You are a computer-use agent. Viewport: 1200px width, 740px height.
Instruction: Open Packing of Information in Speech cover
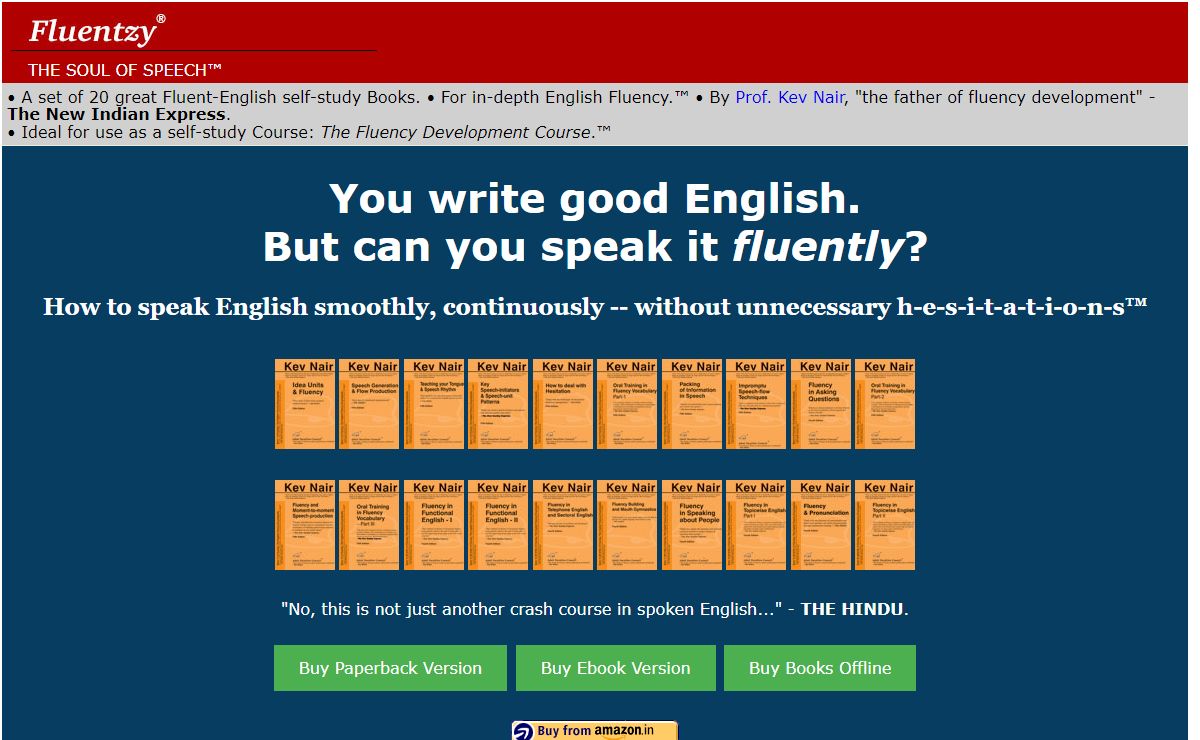tap(692, 404)
